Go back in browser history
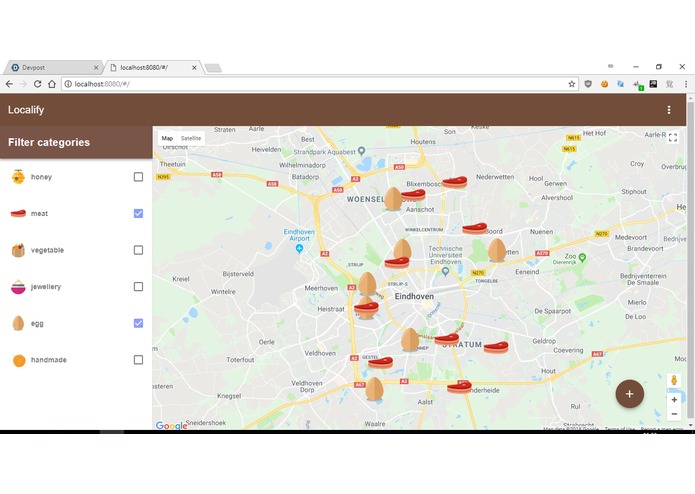This screenshot has width=695, height=494. pyautogui.click(x=9, y=84)
